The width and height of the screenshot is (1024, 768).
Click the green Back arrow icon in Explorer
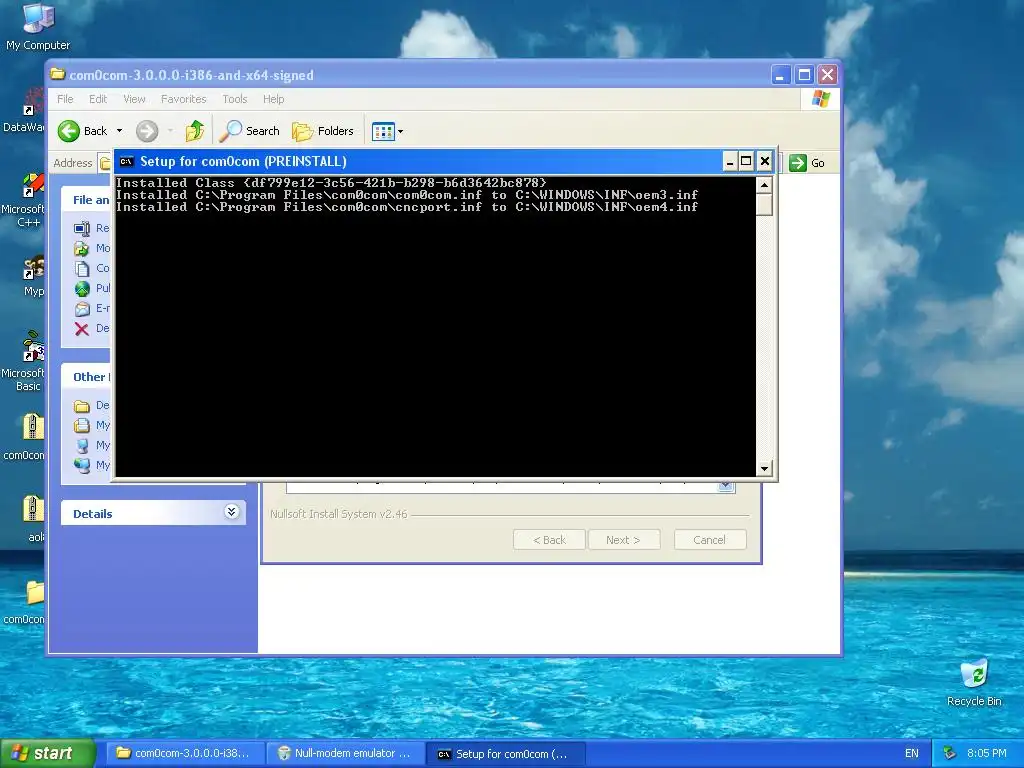click(69, 131)
